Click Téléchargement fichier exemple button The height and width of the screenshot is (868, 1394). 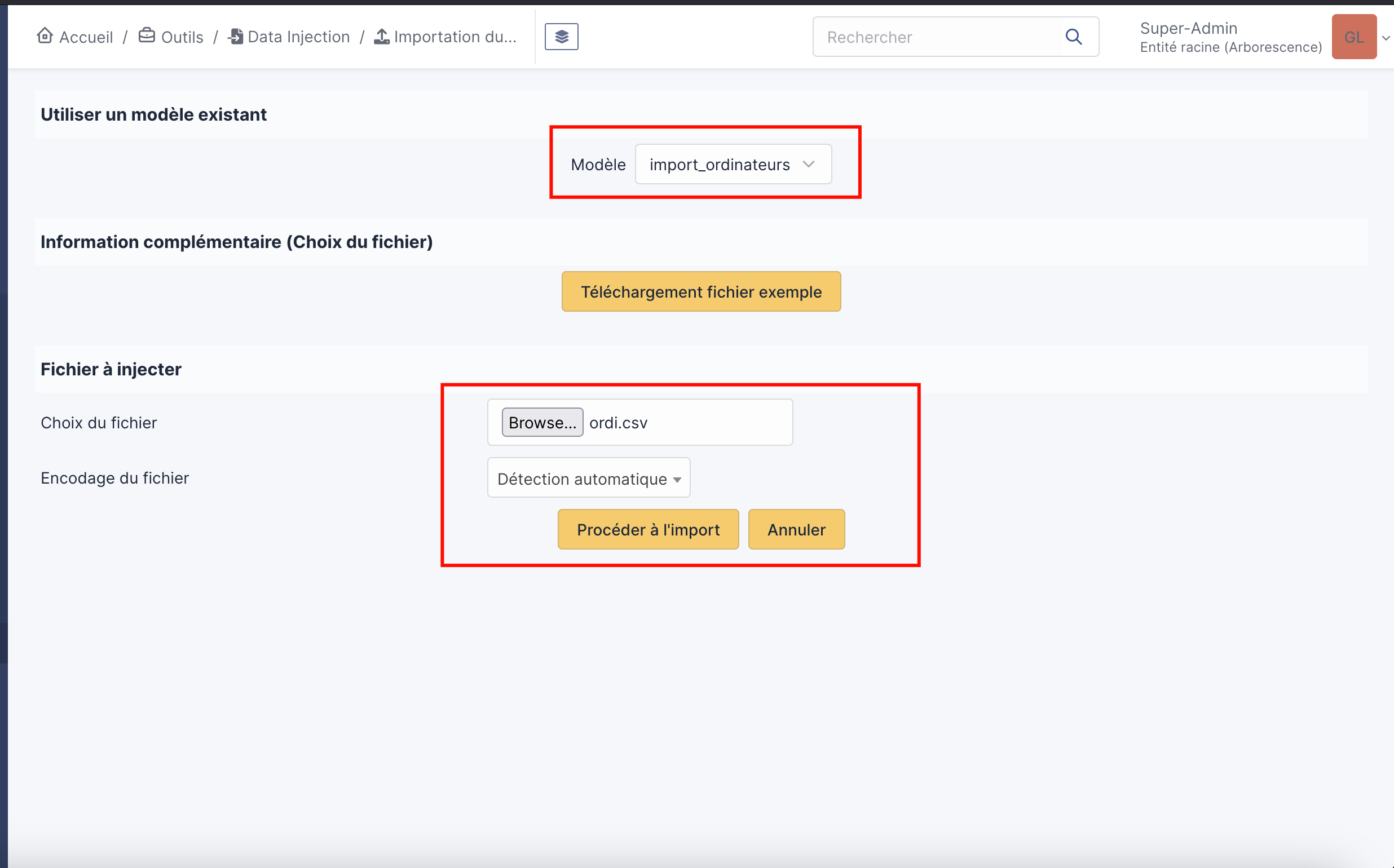(702, 291)
